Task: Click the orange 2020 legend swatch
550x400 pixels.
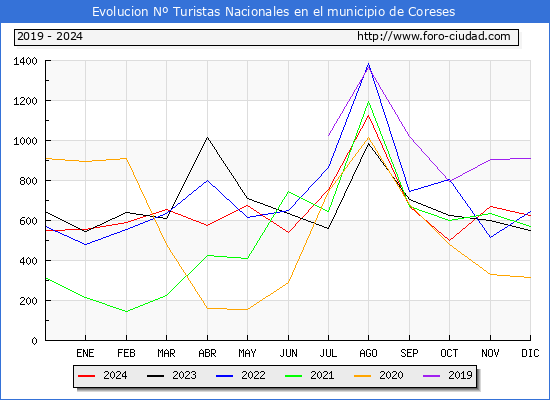Action: (363, 376)
